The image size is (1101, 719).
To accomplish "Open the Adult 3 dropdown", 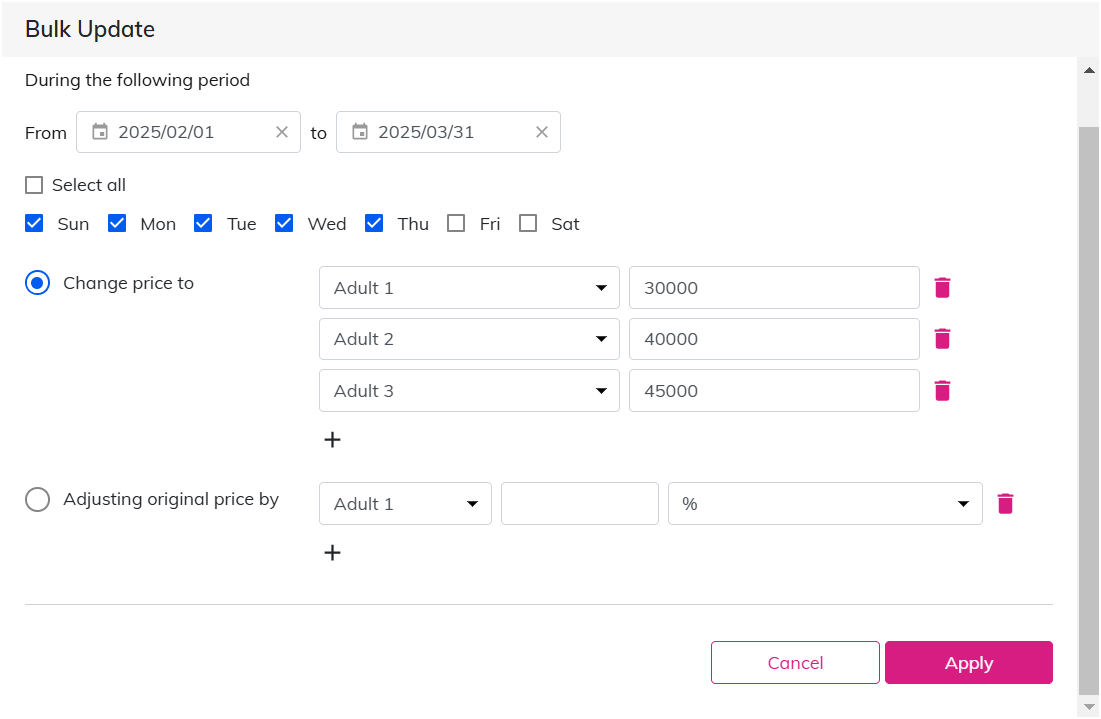I will pos(469,390).
